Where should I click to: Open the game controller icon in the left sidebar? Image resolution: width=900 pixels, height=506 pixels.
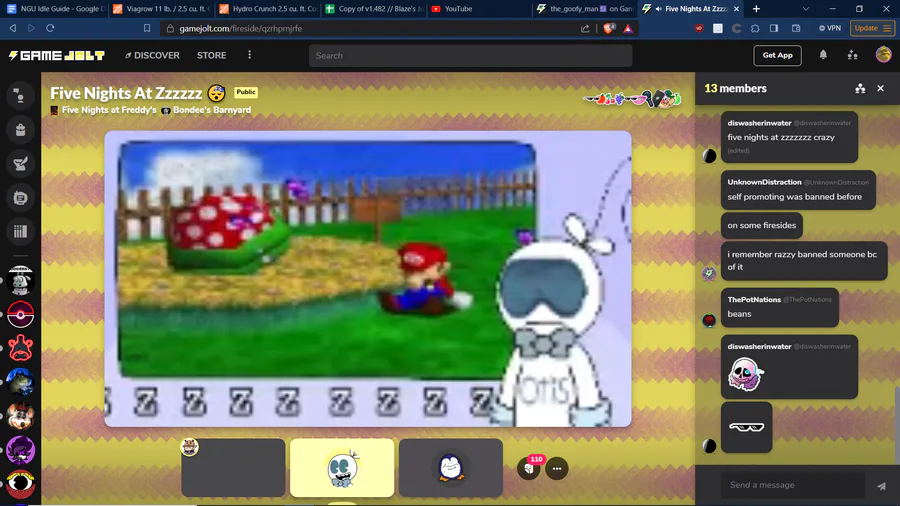coord(20,198)
